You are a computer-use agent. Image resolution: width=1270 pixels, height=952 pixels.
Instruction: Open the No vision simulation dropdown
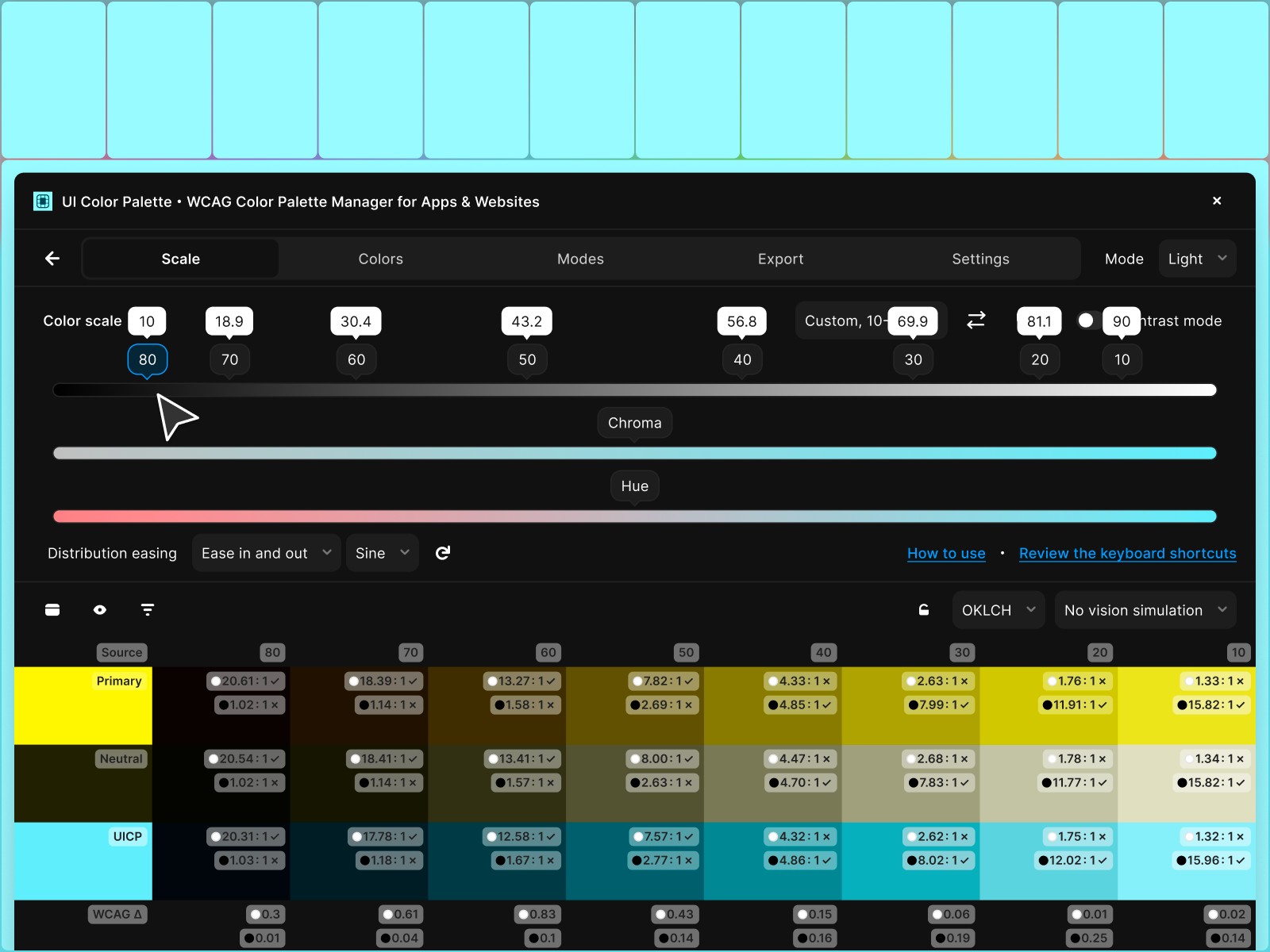tap(1145, 609)
